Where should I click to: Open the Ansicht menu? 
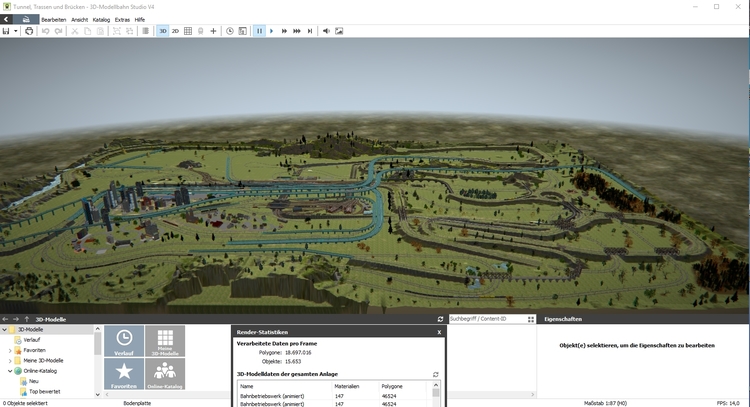tap(79, 20)
